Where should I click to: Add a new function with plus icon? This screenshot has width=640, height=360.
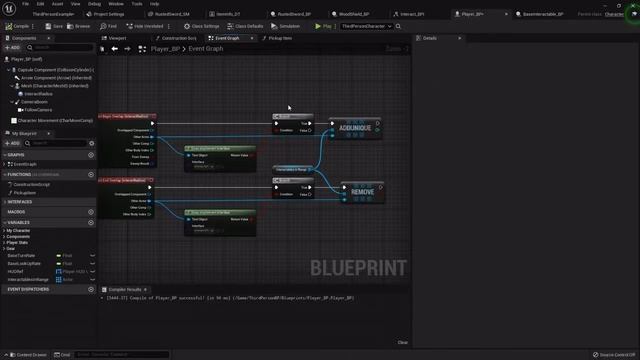91,175
